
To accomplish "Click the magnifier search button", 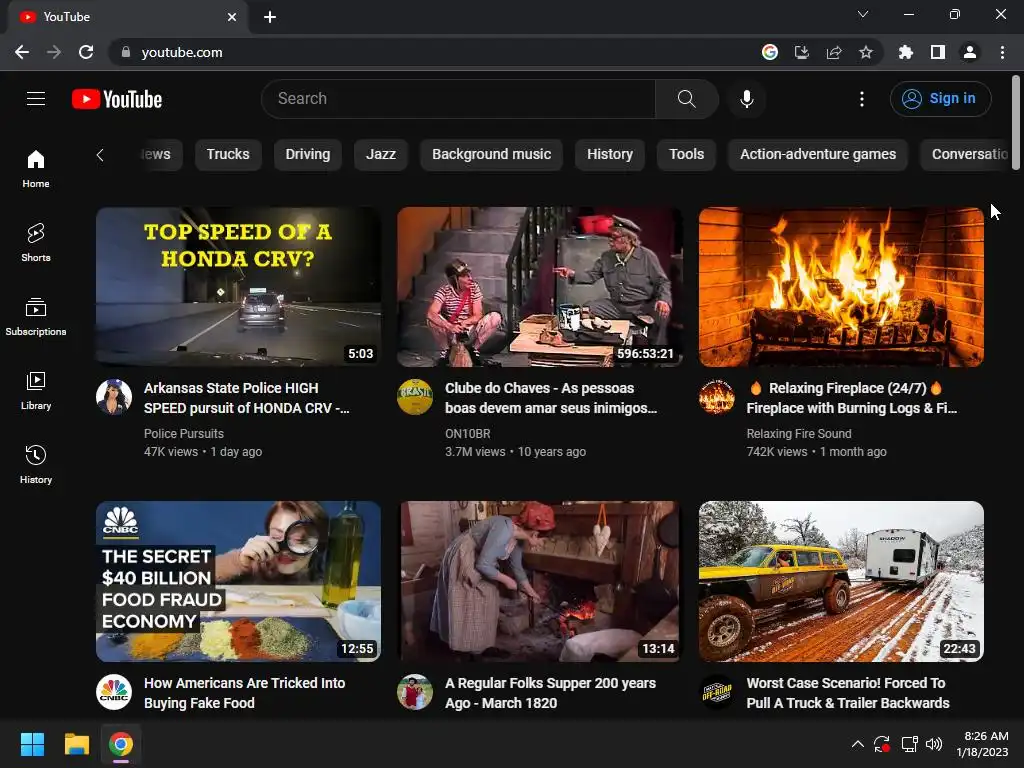I will [686, 99].
